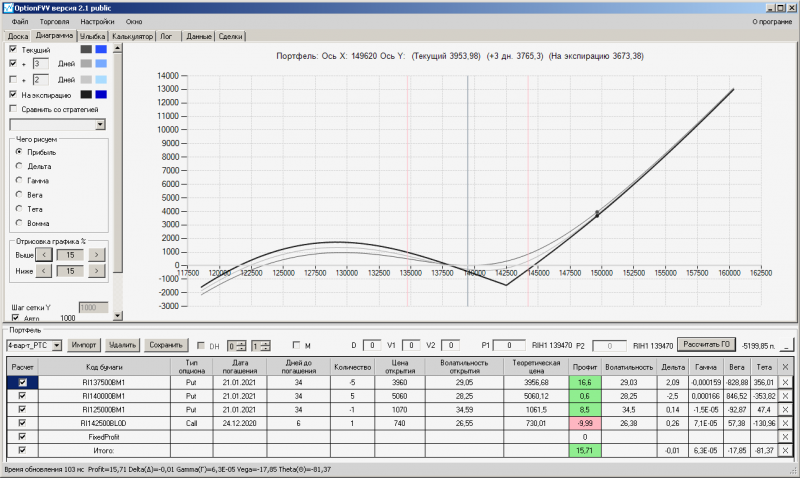
Task: Click the OptionFVV application icon in title bar
Action: 8,8
